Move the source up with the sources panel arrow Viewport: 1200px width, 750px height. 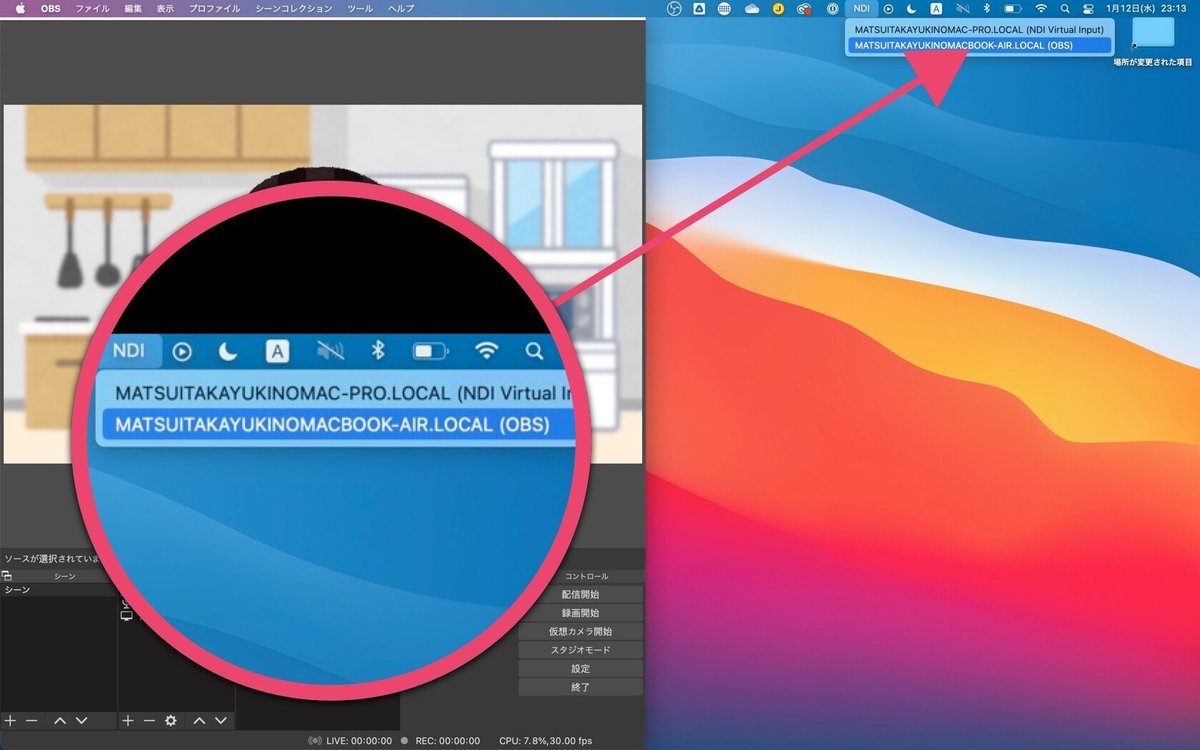pos(199,720)
